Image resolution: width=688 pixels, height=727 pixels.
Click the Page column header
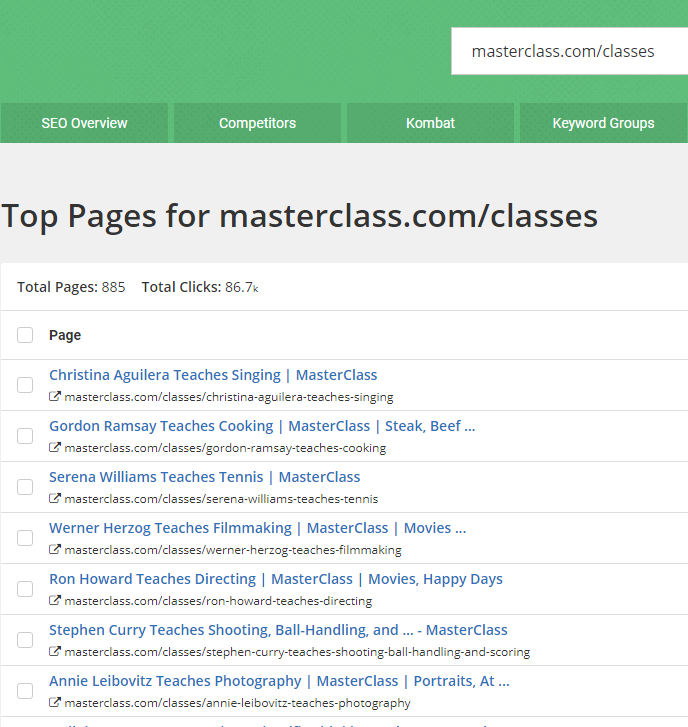(x=65, y=335)
